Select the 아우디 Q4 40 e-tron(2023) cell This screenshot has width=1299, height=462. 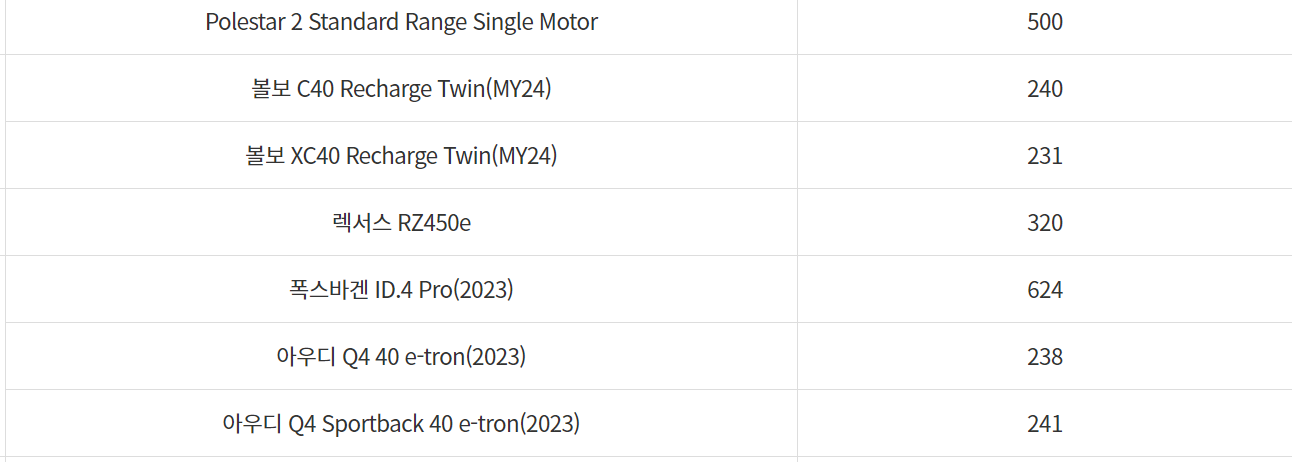pyautogui.click(x=401, y=356)
